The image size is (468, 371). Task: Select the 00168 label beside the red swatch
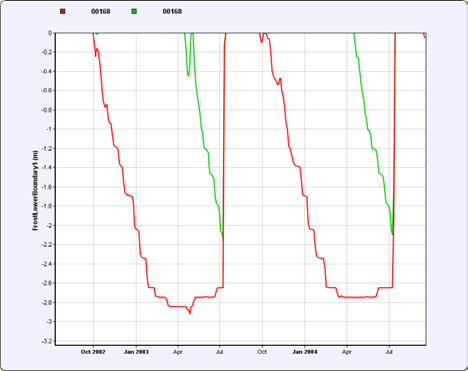click(x=101, y=11)
